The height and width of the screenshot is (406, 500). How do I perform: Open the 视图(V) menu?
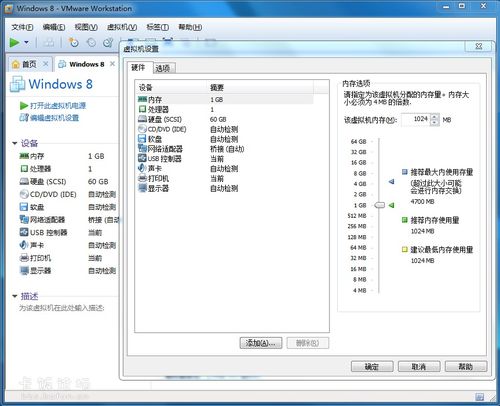click(86, 27)
